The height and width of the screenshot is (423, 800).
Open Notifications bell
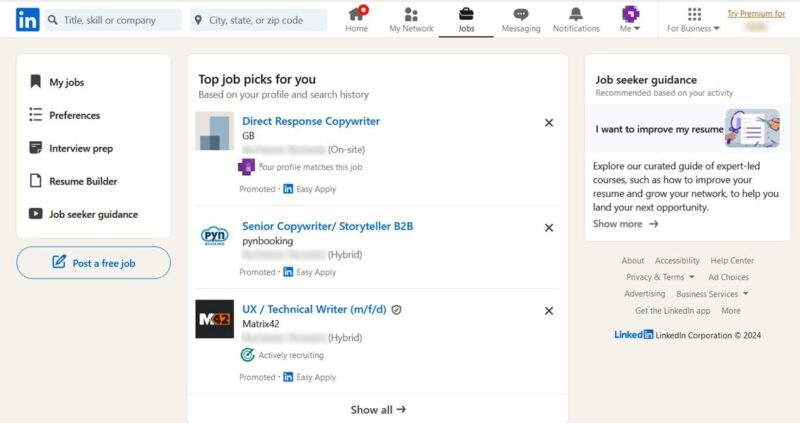(576, 19)
